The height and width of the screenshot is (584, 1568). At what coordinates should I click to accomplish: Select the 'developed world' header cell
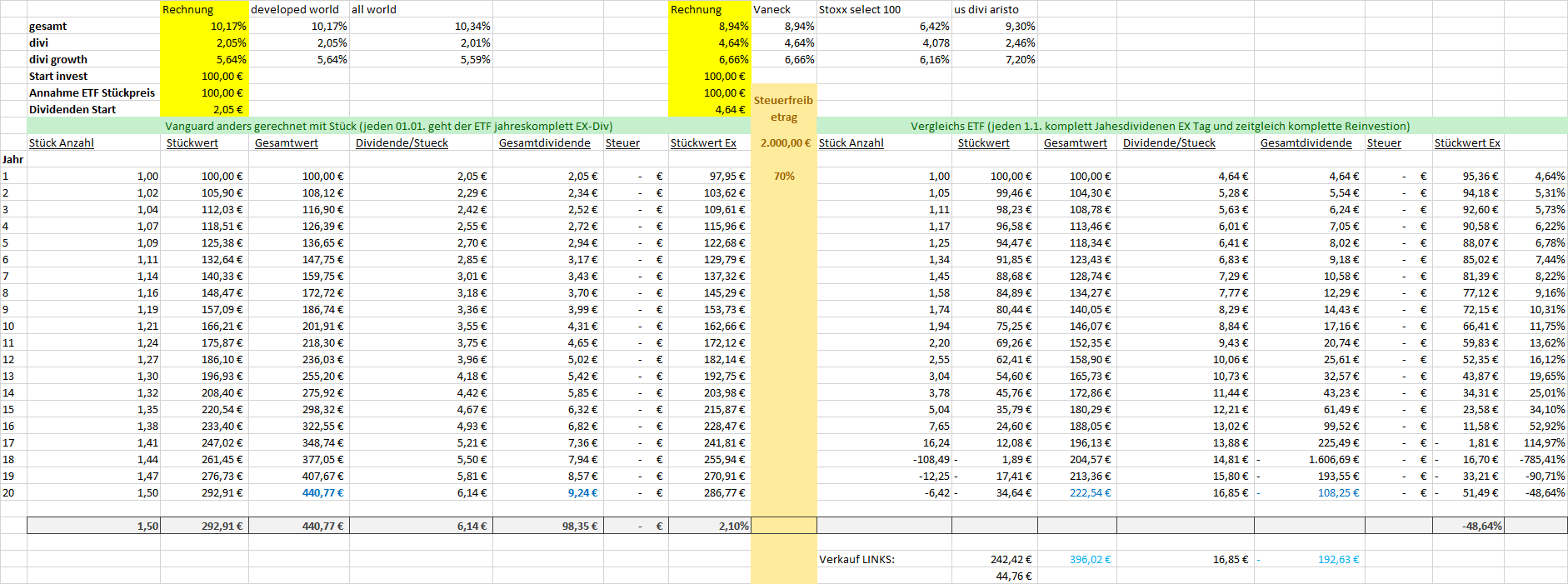point(299,9)
